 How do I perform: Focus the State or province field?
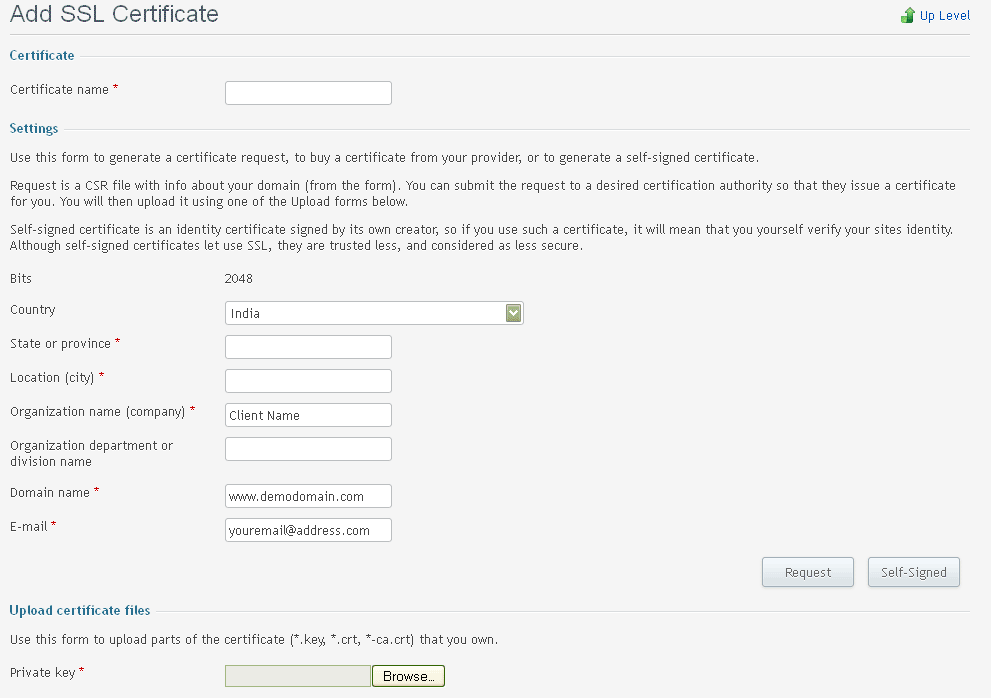pyautogui.click(x=308, y=347)
